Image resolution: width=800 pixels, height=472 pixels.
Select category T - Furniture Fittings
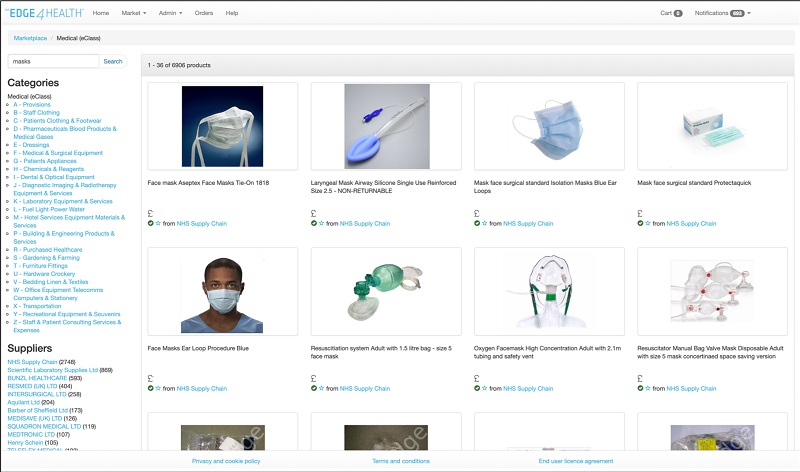tap(40, 266)
